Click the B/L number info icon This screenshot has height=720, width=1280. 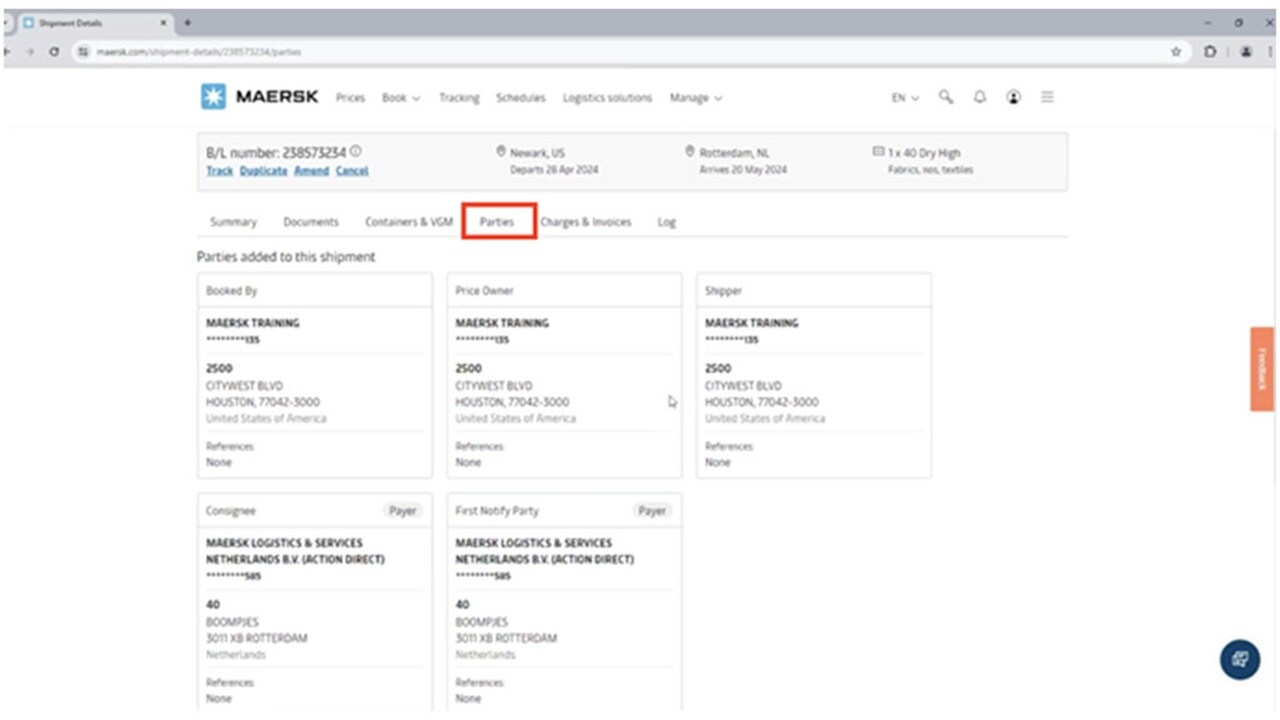tap(355, 152)
